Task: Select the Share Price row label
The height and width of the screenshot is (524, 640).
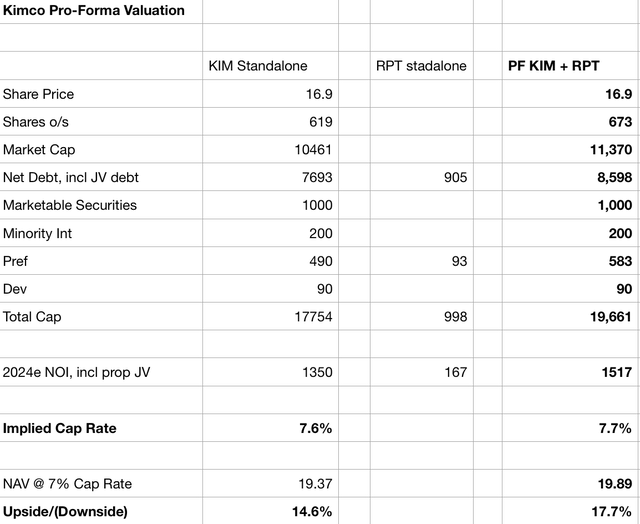Action: point(38,94)
